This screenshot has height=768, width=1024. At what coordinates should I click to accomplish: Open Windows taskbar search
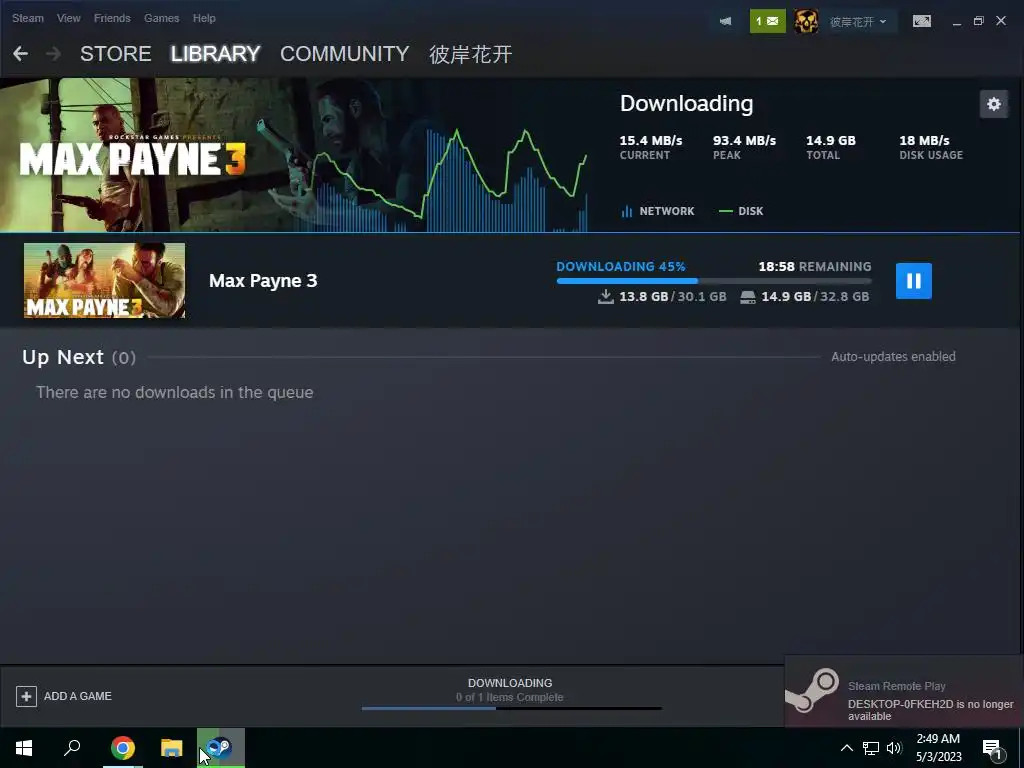coord(72,748)
